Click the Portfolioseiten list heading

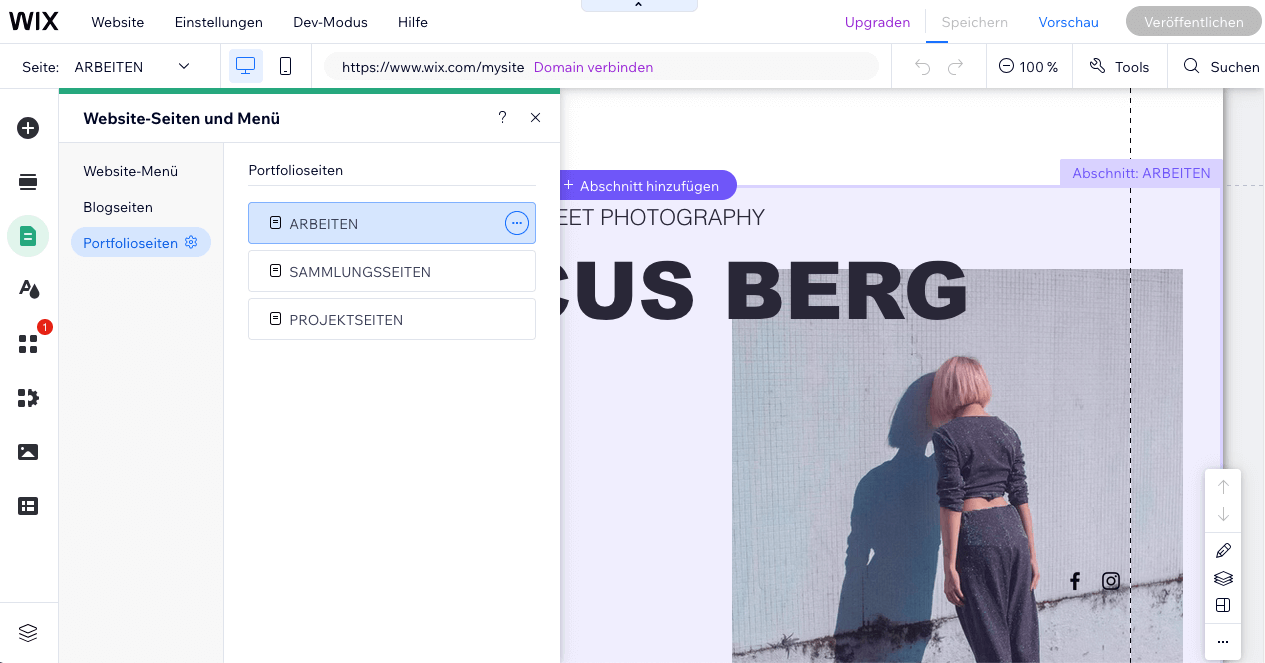point(295,170)
